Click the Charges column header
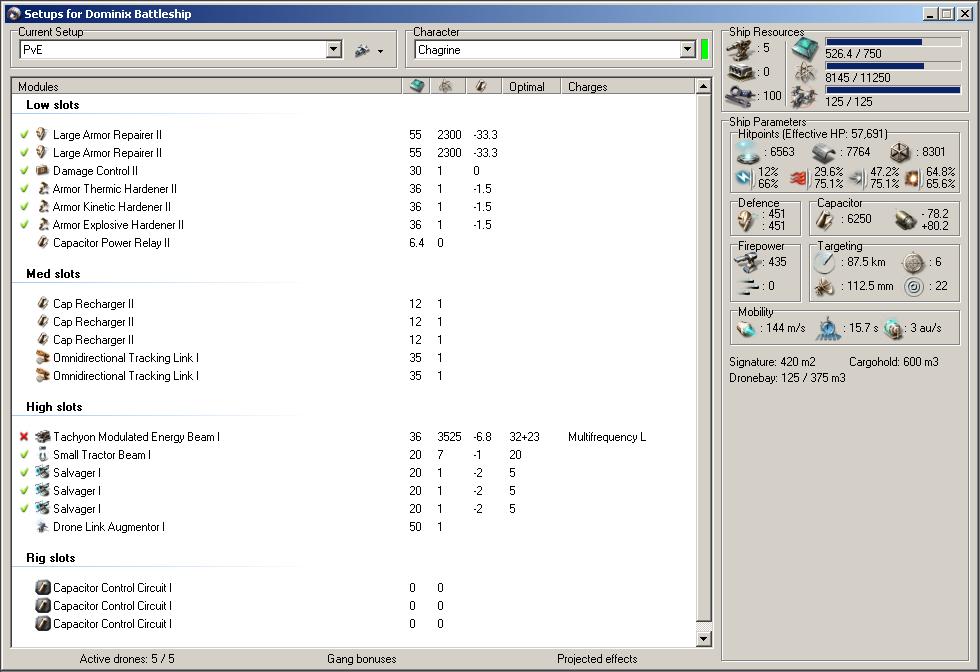This screenshot has width=980, height=672. click(628, 87)
